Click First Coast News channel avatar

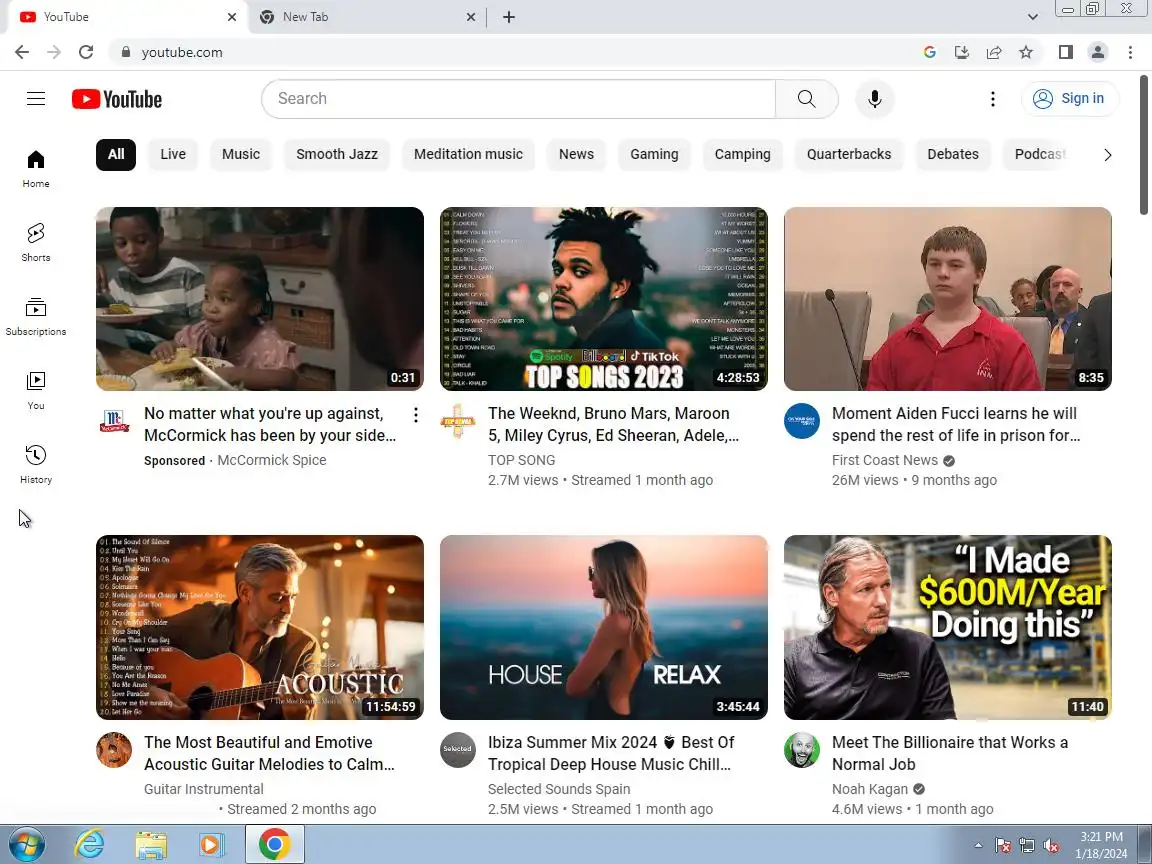(x=802, y=421)
